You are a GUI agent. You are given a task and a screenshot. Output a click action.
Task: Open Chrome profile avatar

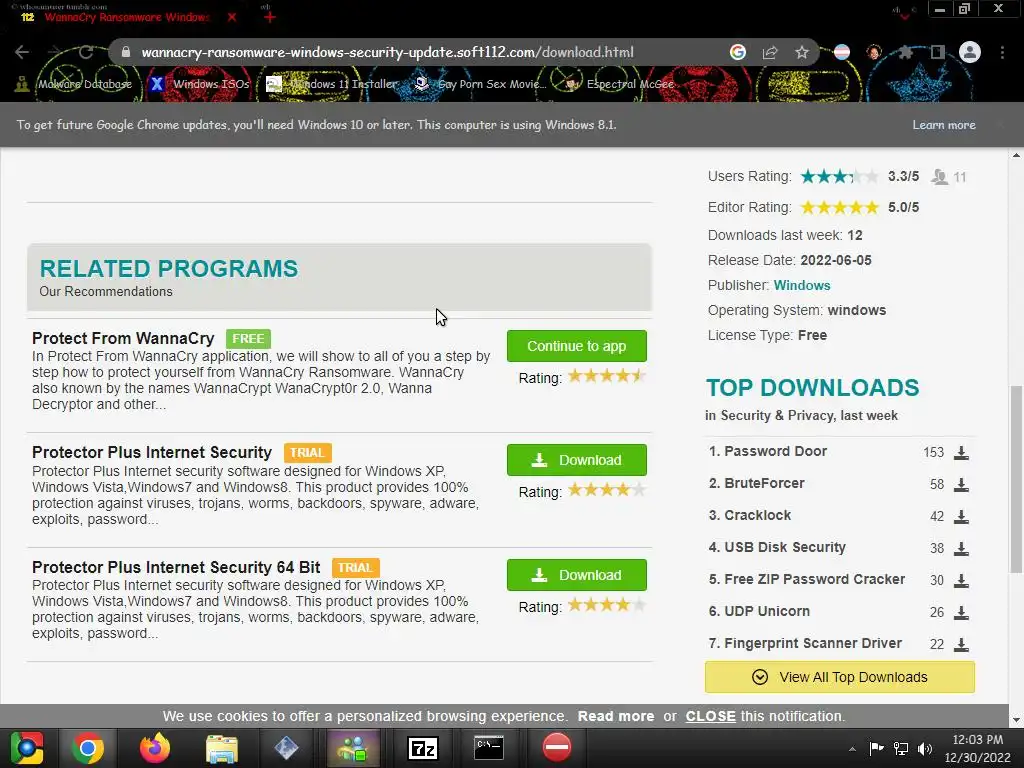(x=970, y=52)
